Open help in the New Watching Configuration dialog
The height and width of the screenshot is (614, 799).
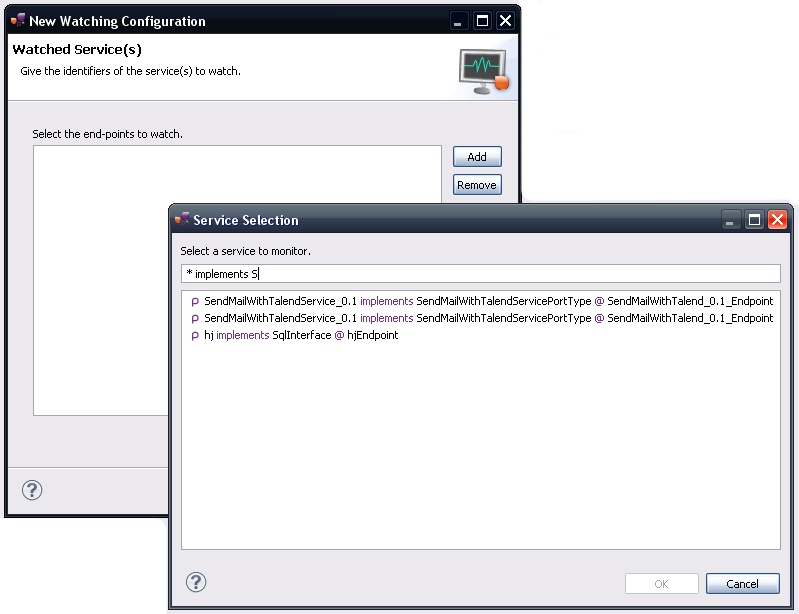32,490
